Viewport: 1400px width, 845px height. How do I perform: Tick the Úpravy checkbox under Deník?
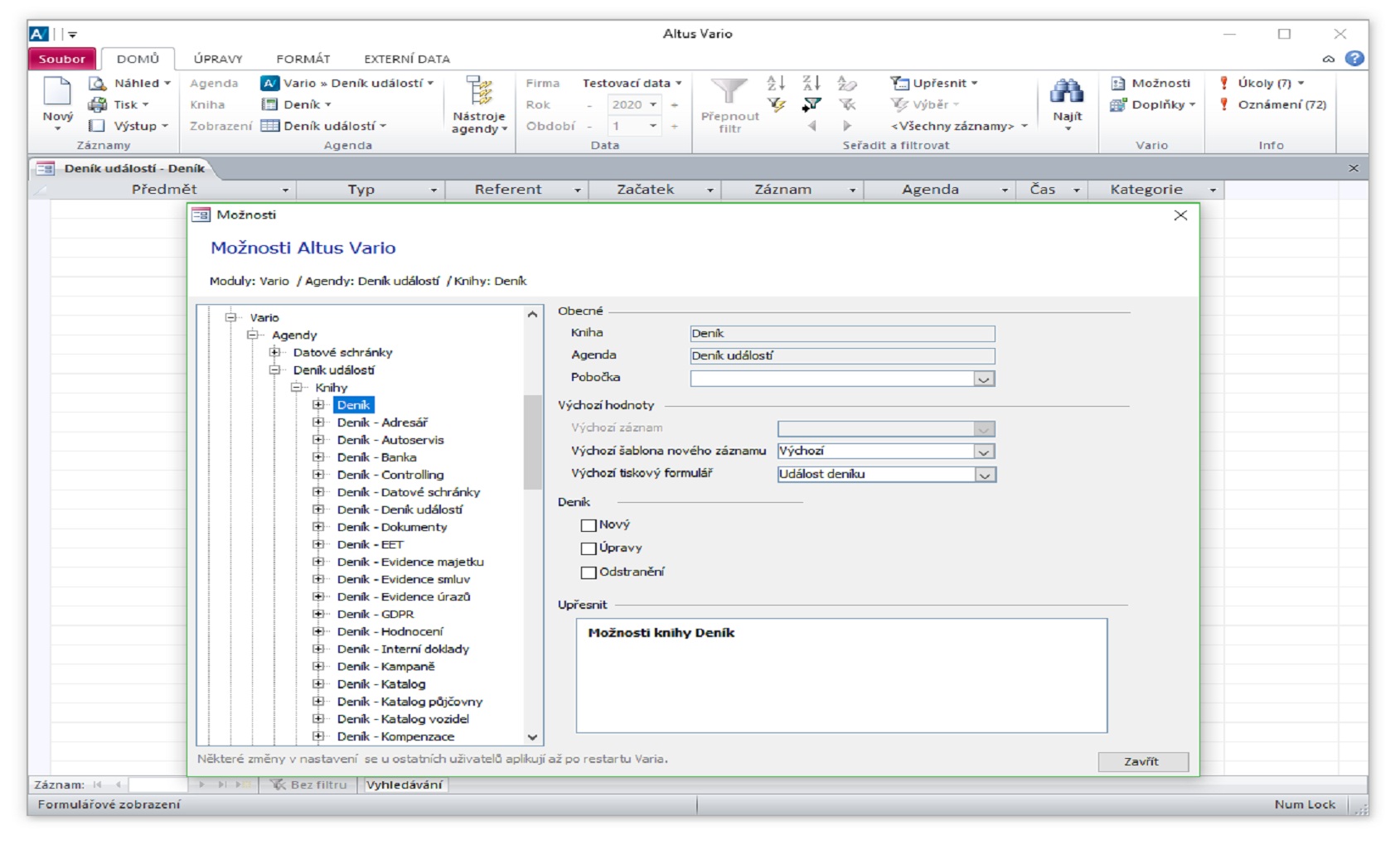pos(589,548)
